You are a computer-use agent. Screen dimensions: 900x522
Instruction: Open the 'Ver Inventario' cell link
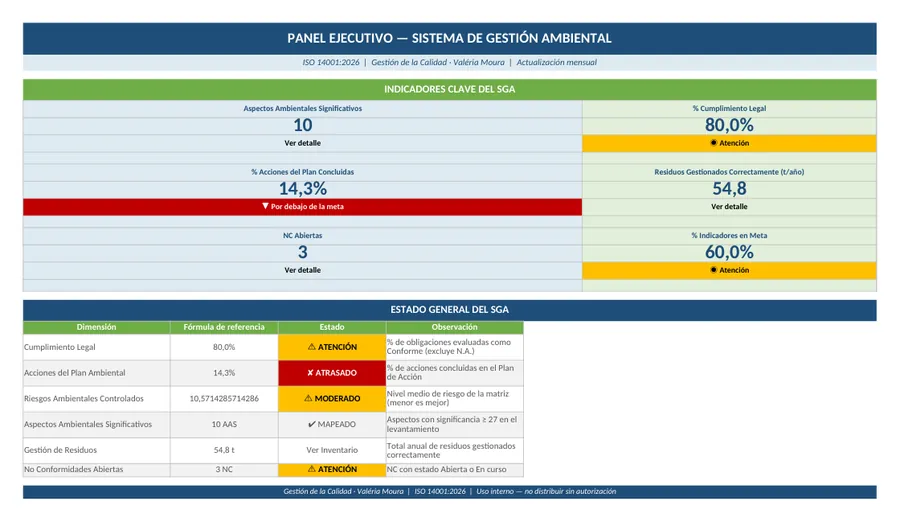pos(332,451)
